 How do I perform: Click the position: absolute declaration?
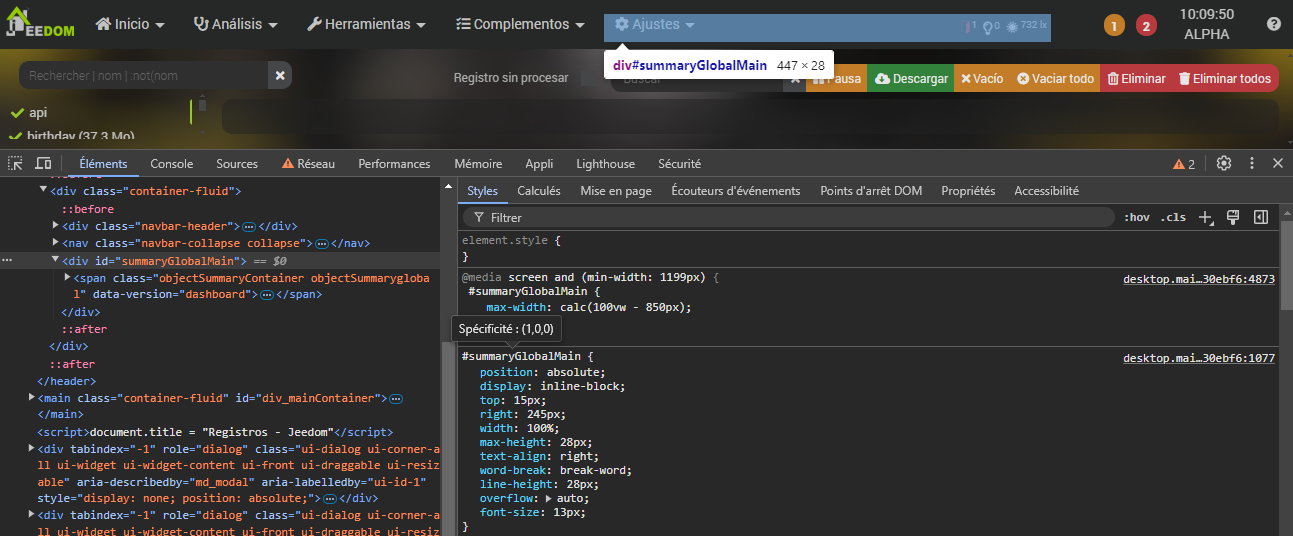[542, 372]
